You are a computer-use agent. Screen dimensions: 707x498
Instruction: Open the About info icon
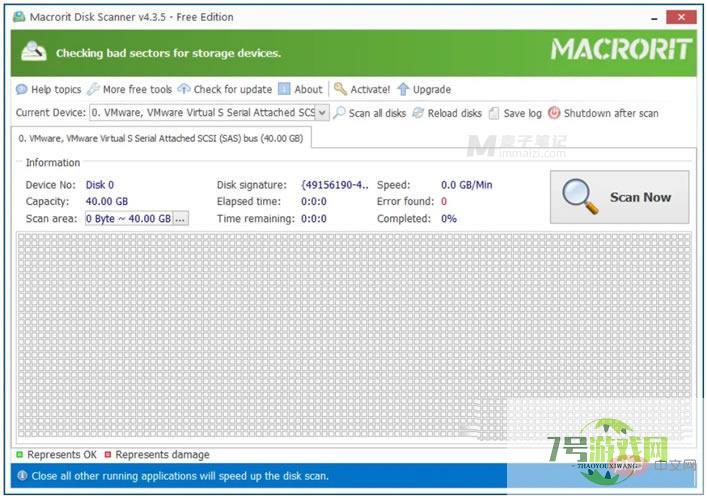(x=284, y=89)
